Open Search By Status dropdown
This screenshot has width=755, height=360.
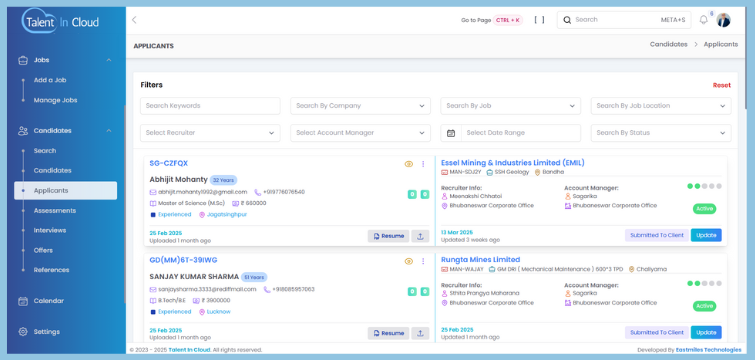[x=661, y=133]
